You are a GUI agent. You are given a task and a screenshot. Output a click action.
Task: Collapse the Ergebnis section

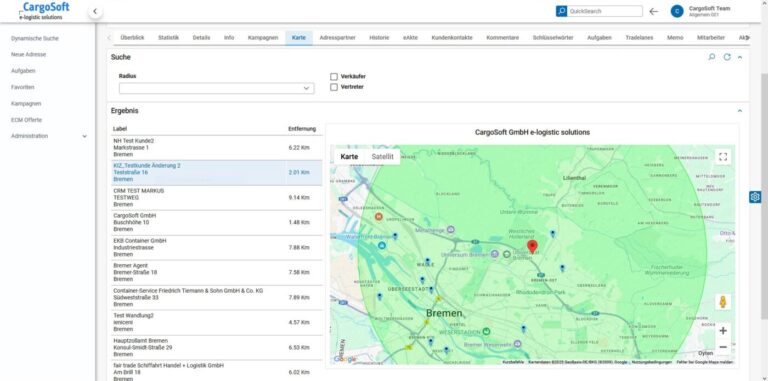coord(740,111)
